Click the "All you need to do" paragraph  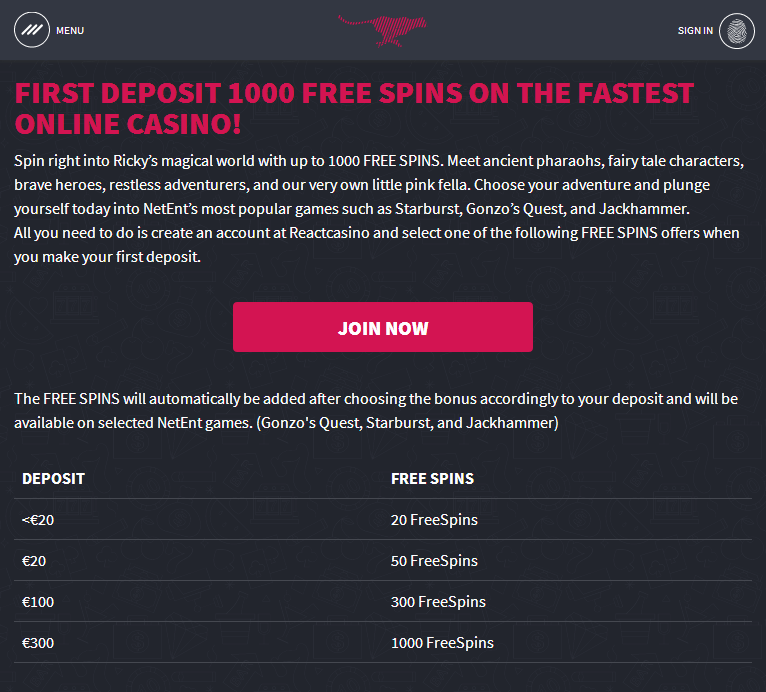pos(376,244)
